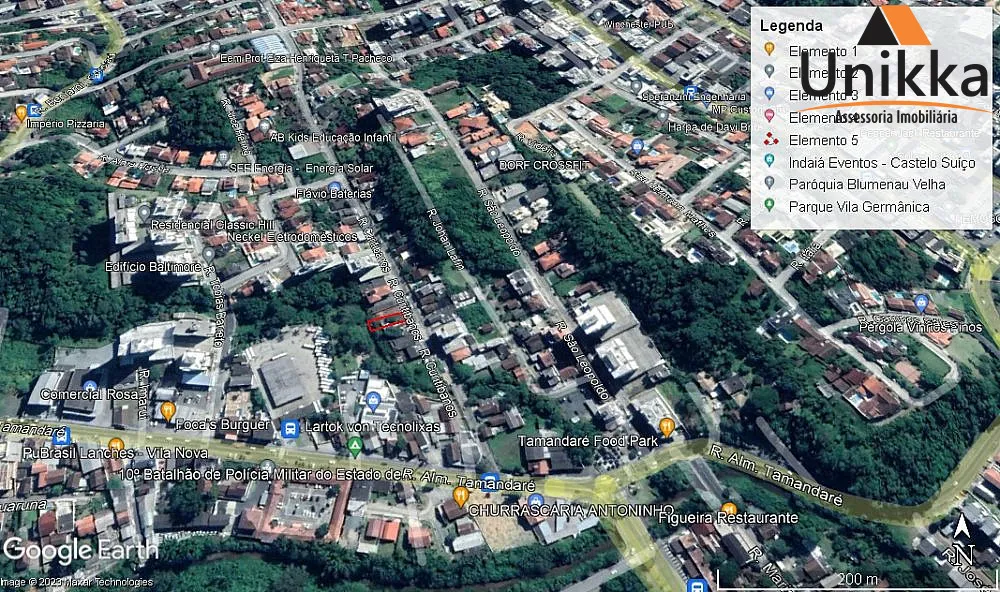Click the pink Elemento 4 pin in the legend

tap(770, 117)
